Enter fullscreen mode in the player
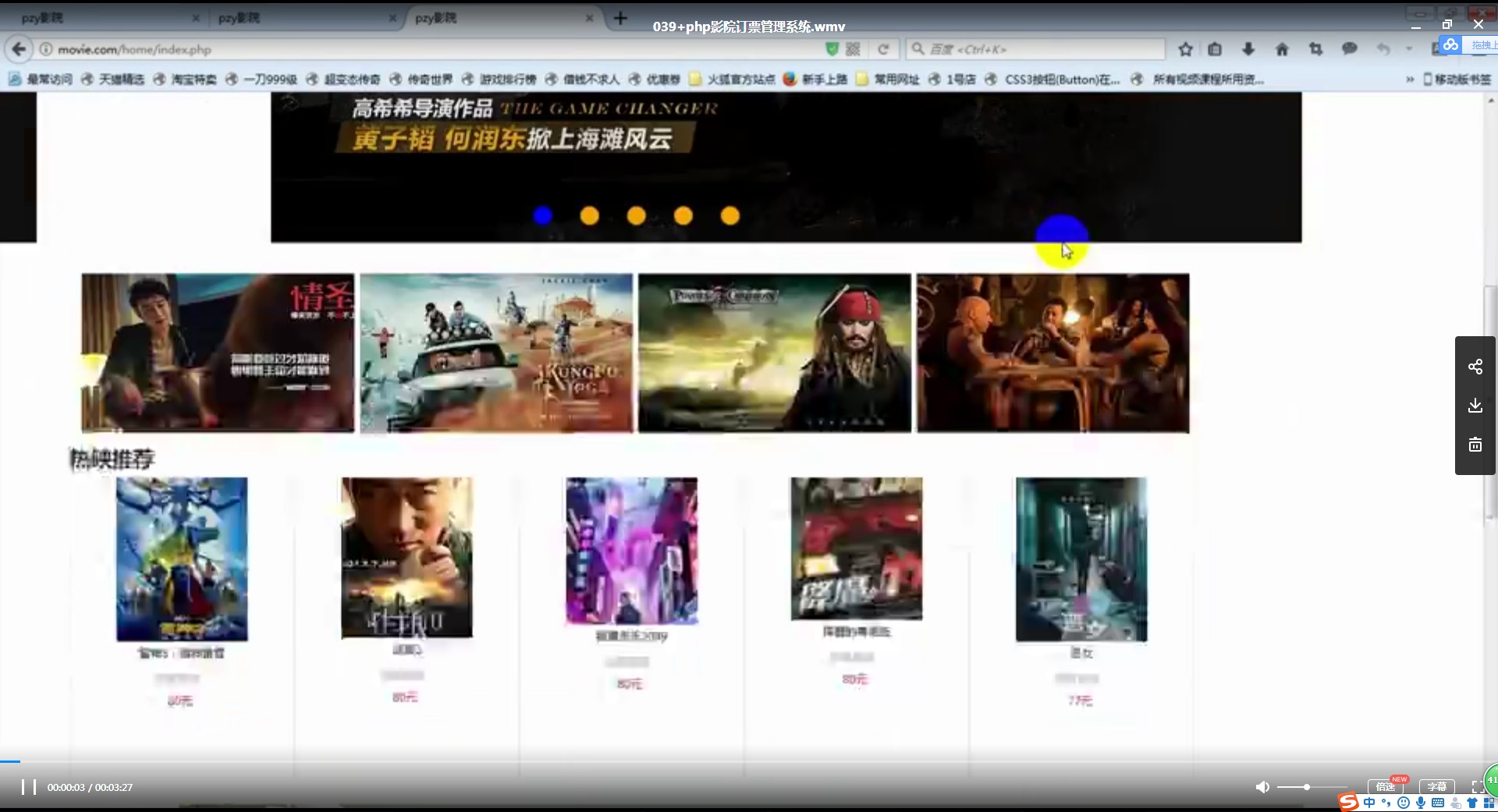Viewport: 1498px width, 812px height. point(1477,787)
